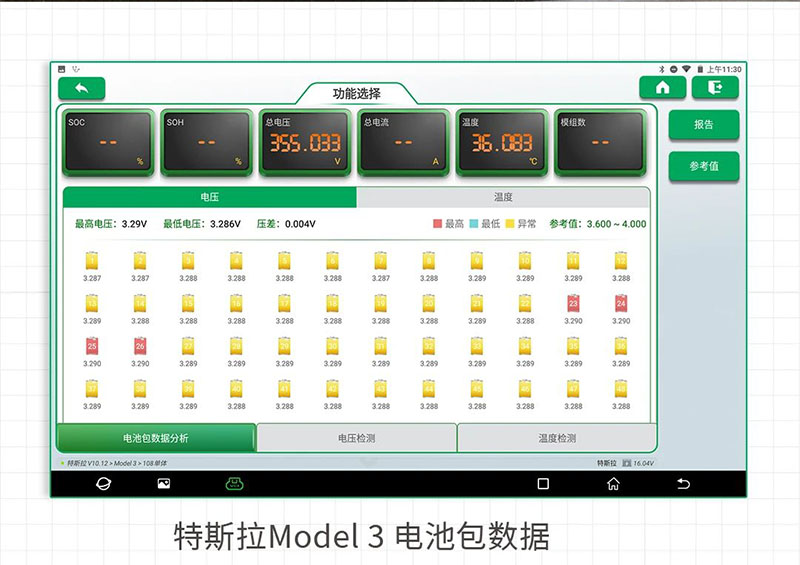Tap the 总电流 current gauge panel
Screen dimensions: 800x565
pos(404,142)
